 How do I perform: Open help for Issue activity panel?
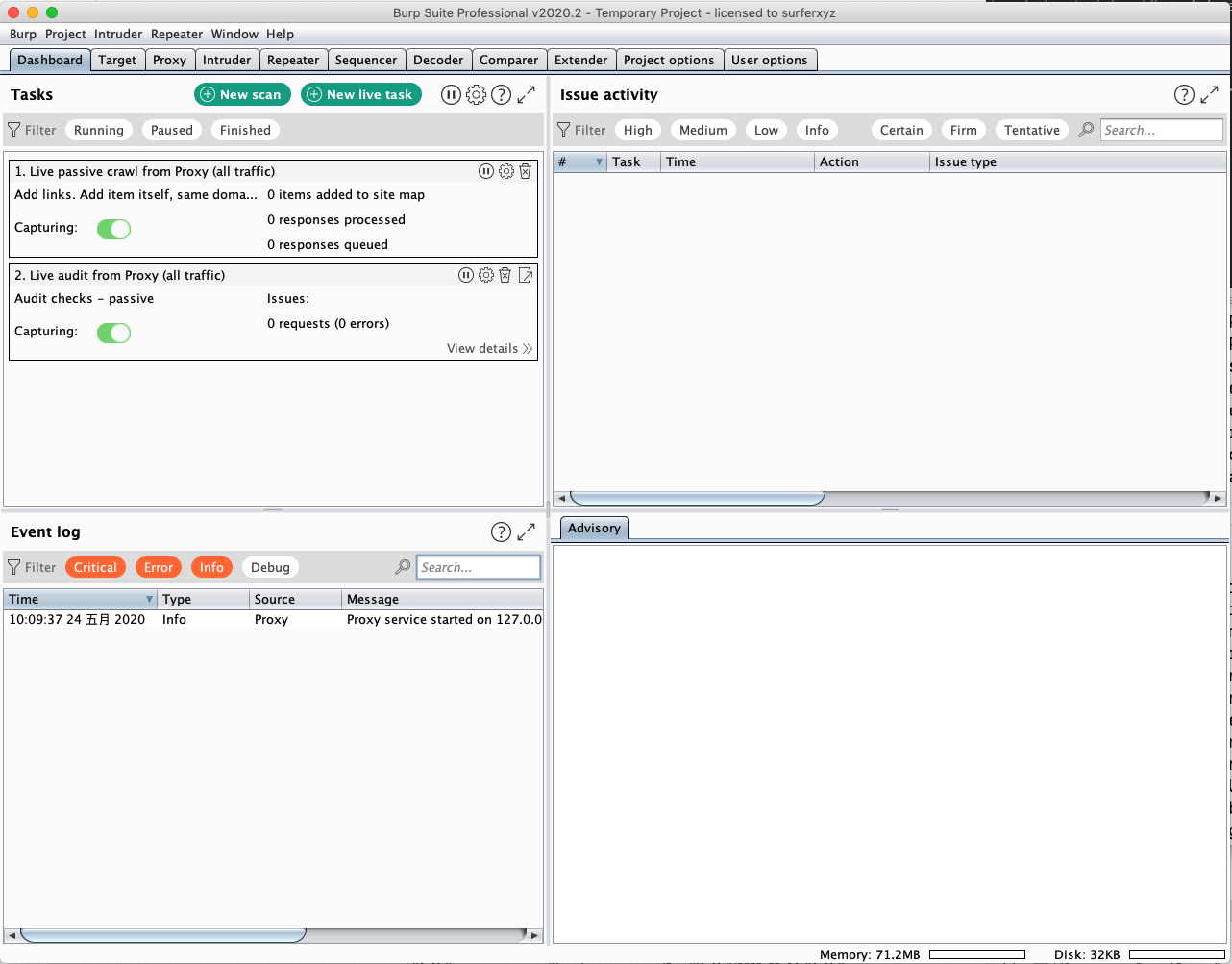pyautogui.click(x=1184, y=94)
